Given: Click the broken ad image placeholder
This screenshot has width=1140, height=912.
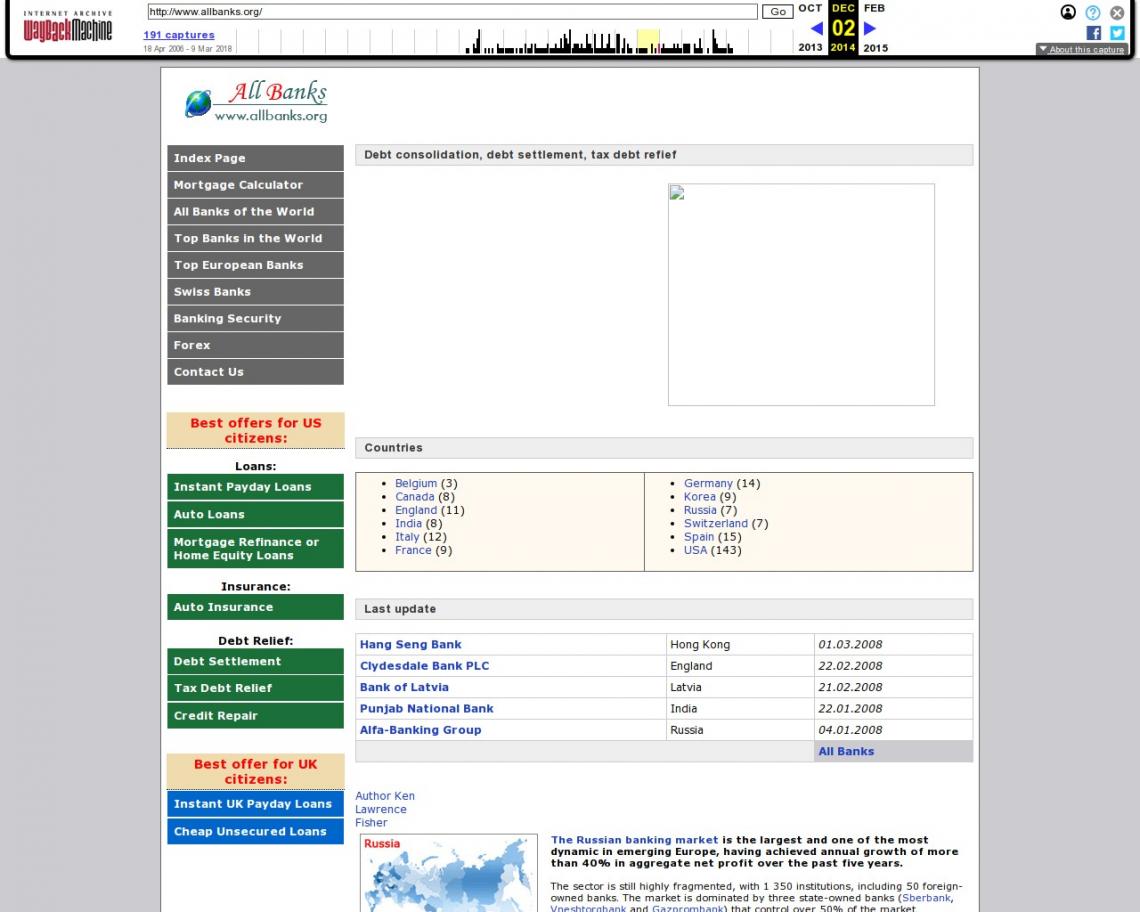Looking at the screenshot, I should [x=801, y=295].
